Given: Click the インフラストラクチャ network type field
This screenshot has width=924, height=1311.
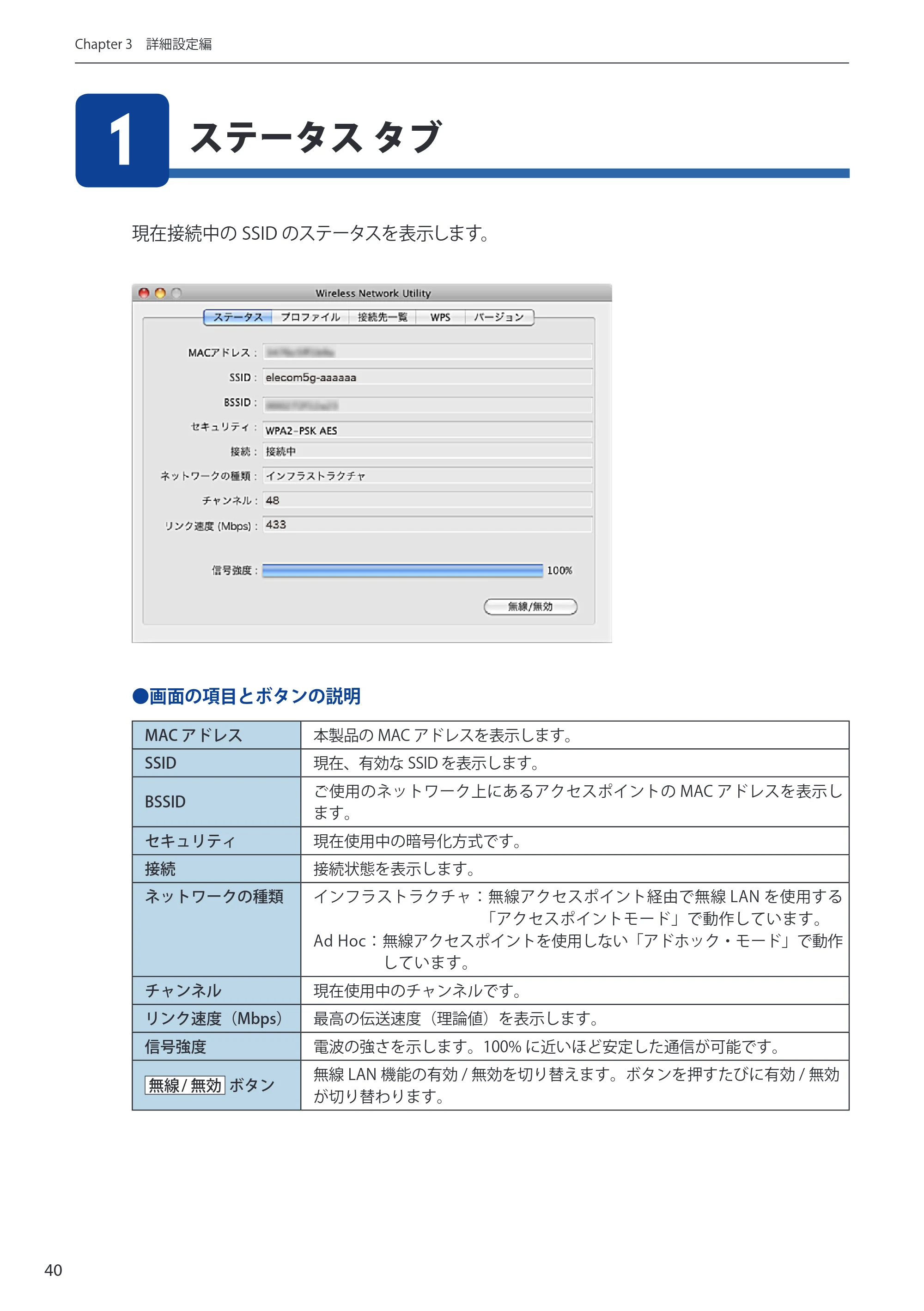Looking at the screenshot, I should click(427, 476).
